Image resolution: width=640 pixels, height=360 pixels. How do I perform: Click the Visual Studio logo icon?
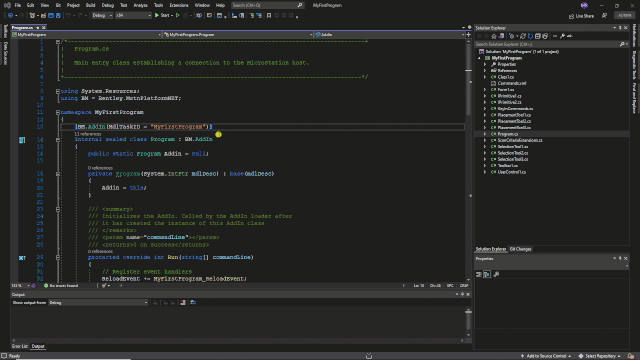click(x=7, y=5)
